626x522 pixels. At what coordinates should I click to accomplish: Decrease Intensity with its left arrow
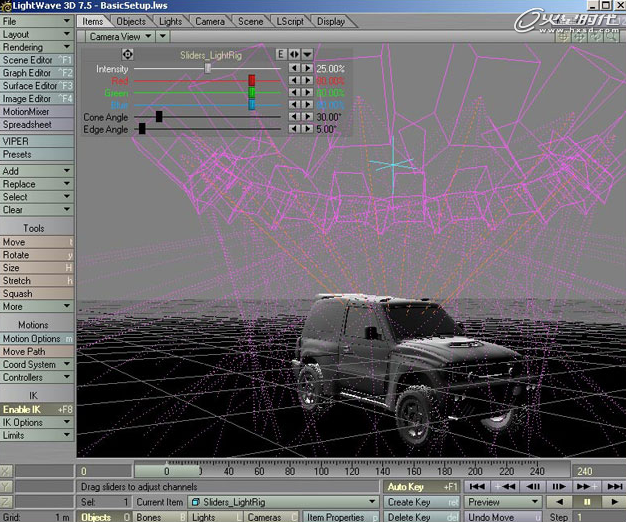(x=294, y=68)
